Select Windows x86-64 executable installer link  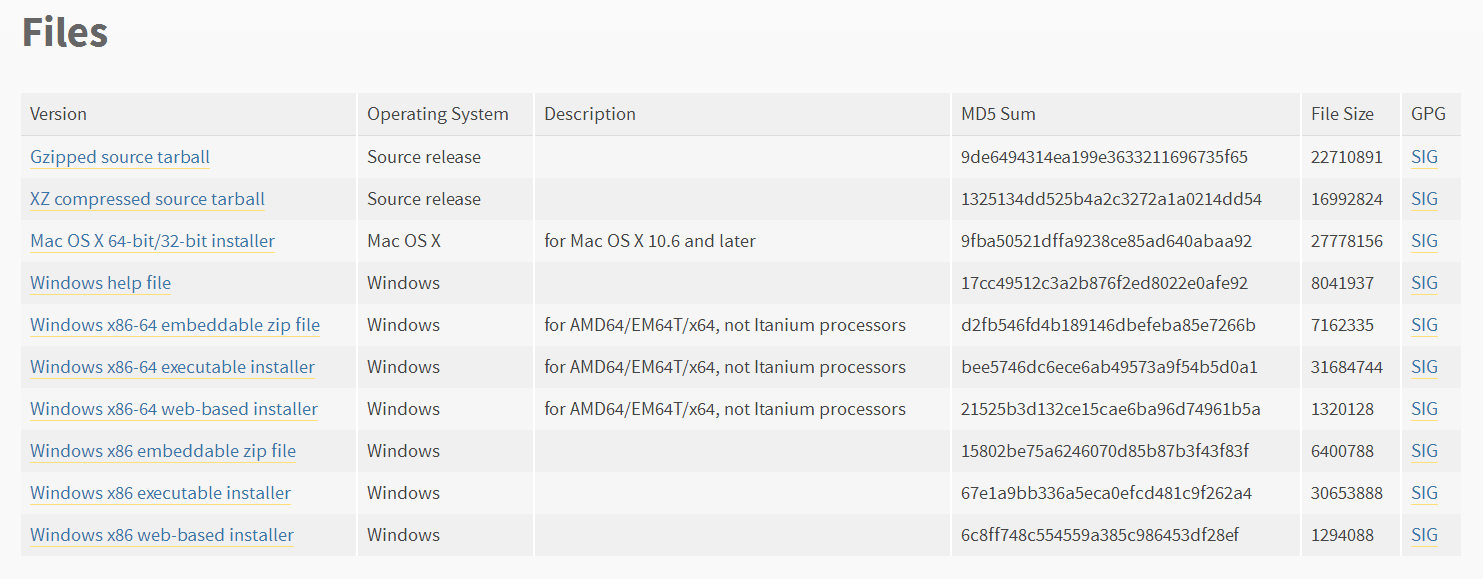coord(172,367)
